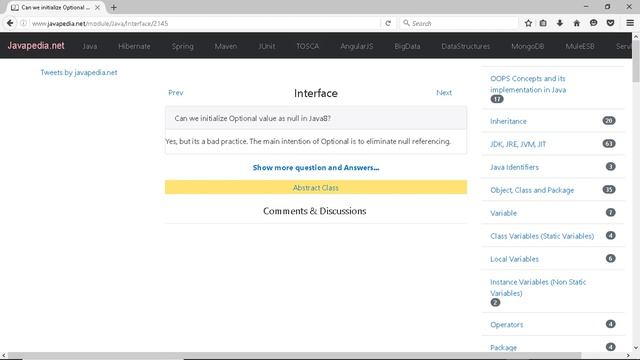The width and height of the screenshot is (640, 360).
Task: Open 'Class Variables (Static Variables)' topic
Action: pyautogui.click(x=542, y=236)
